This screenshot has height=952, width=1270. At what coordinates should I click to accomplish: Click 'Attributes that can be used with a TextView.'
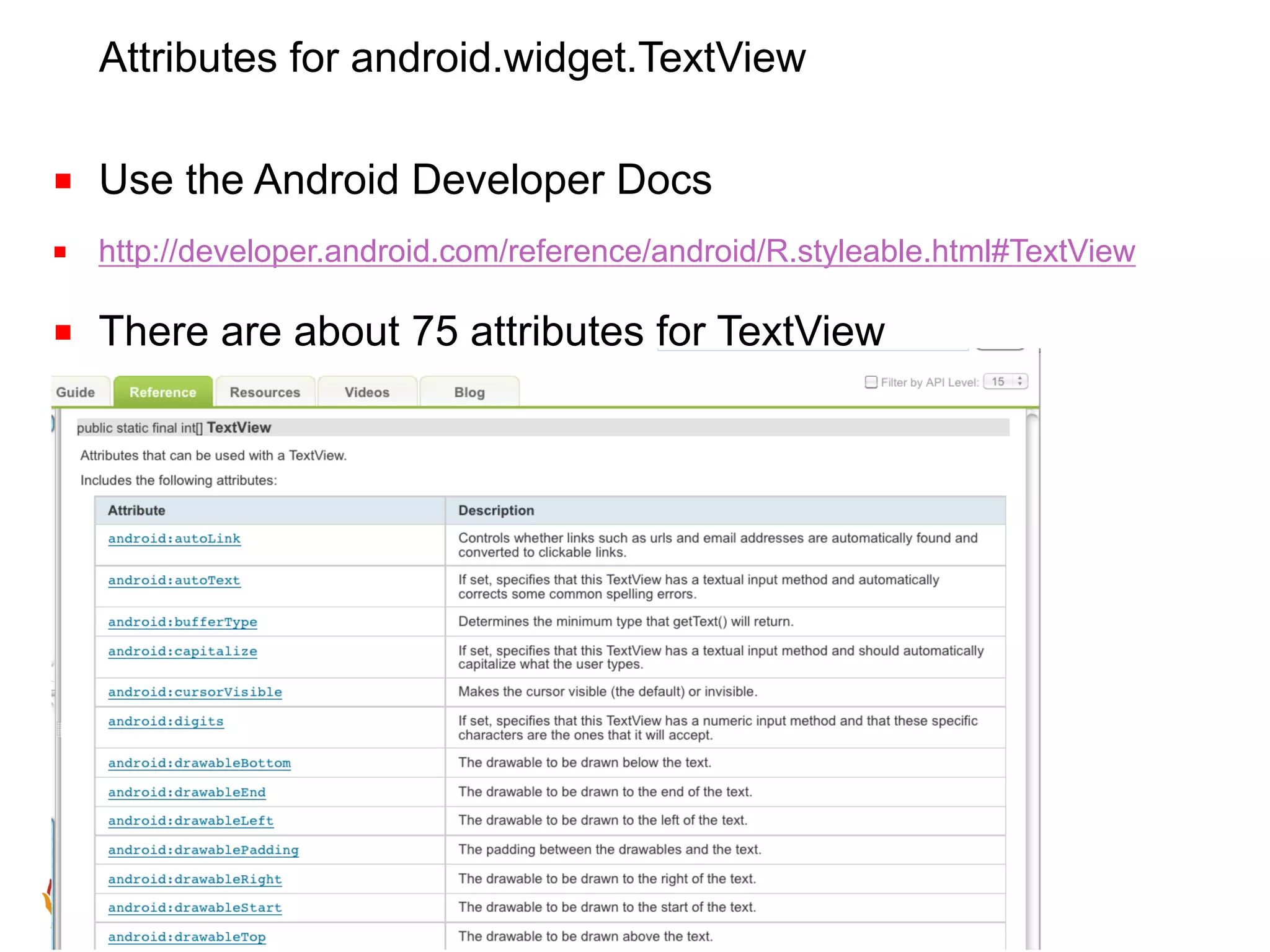click(x=213, y=456)
